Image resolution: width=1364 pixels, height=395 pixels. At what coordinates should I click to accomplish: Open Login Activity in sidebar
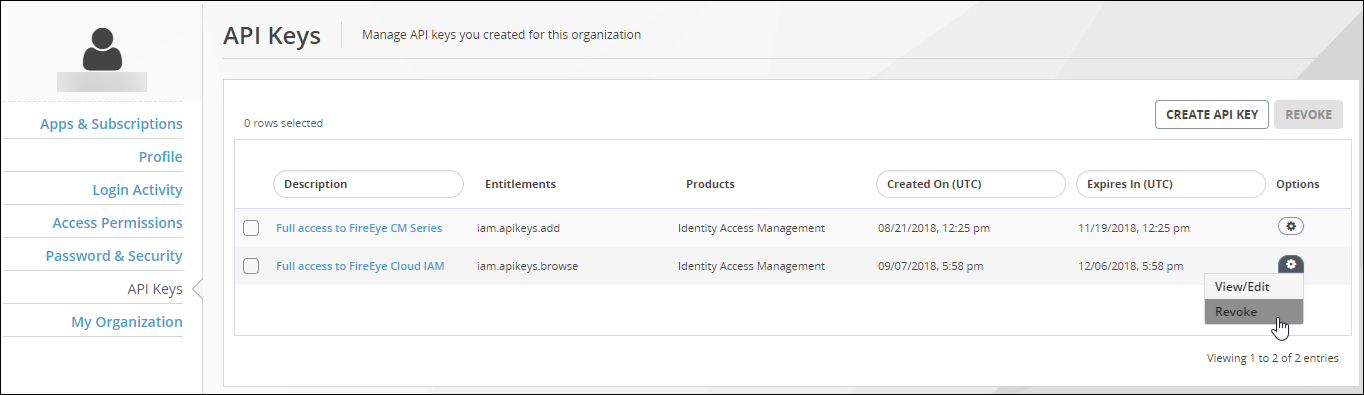coord(137,190)
